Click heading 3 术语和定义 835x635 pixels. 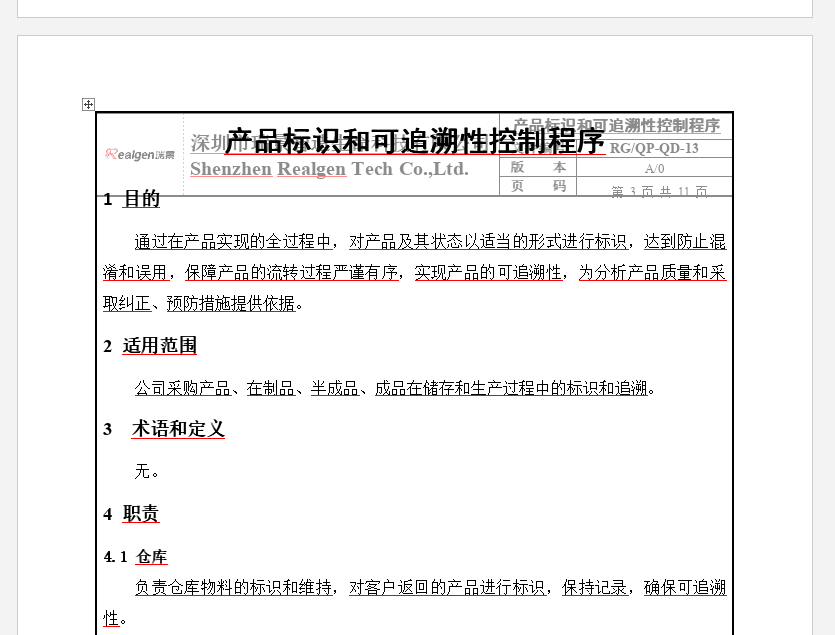pos(164,429)
